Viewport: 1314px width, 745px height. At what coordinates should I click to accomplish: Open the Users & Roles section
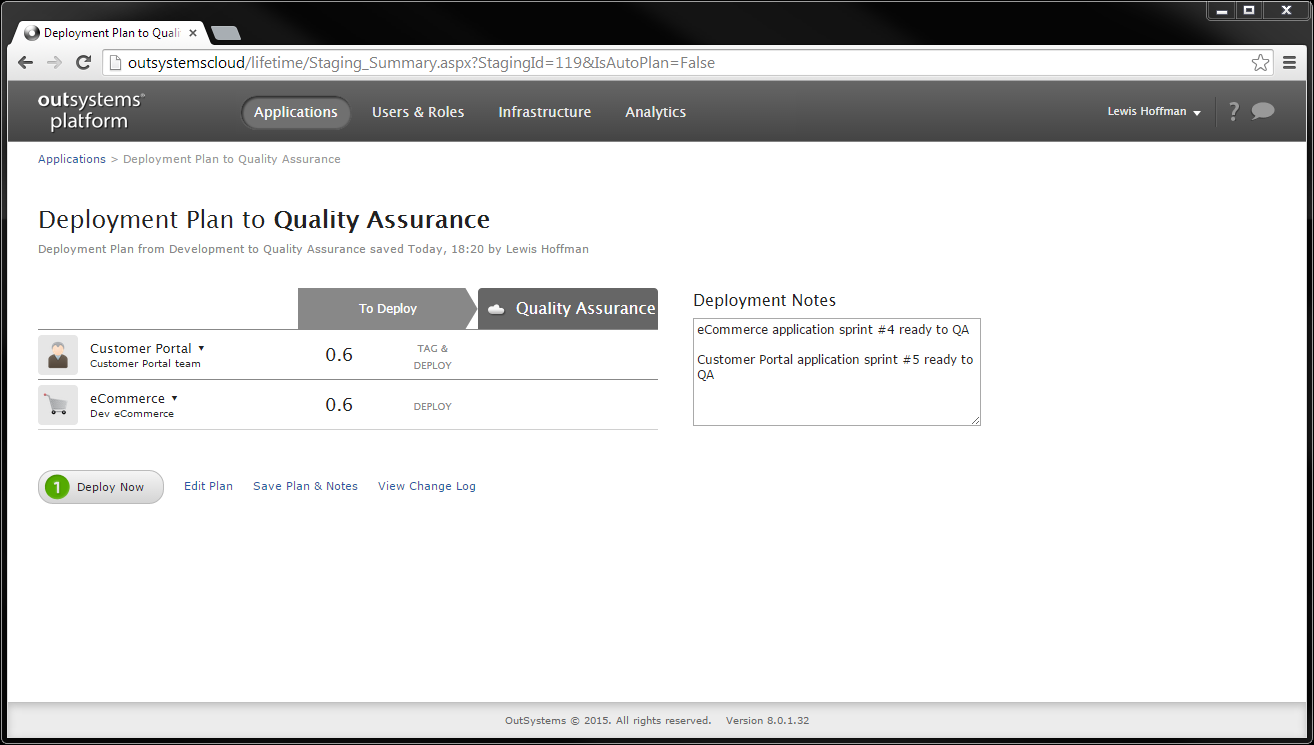click(x=418, y=112)
